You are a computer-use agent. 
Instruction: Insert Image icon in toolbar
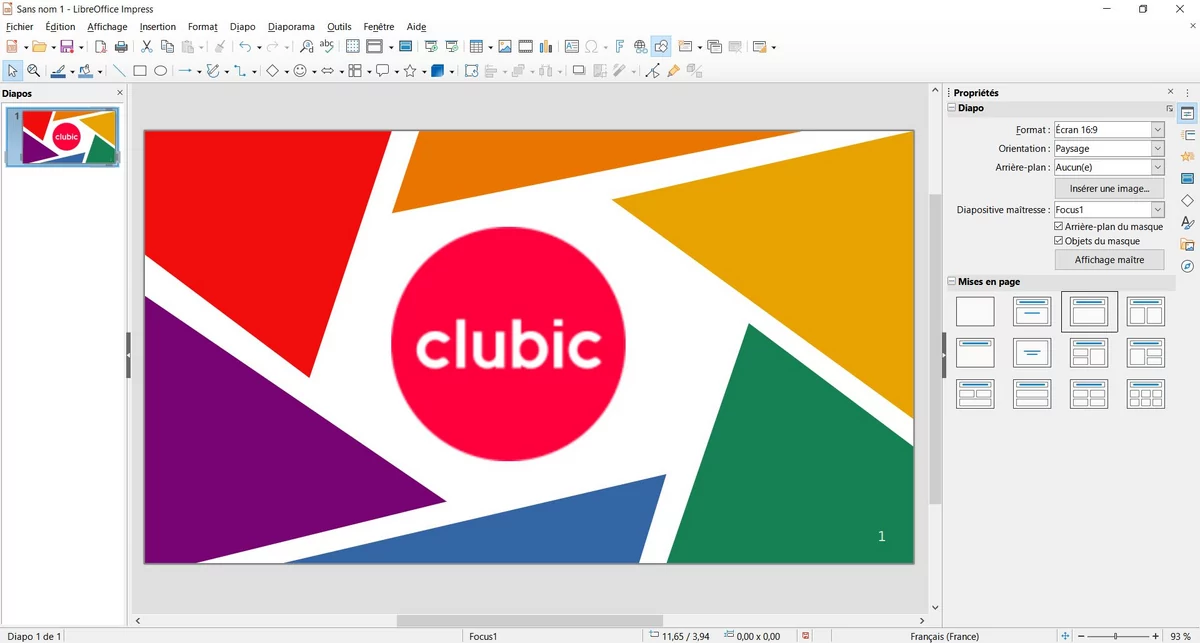pos(505,47)
